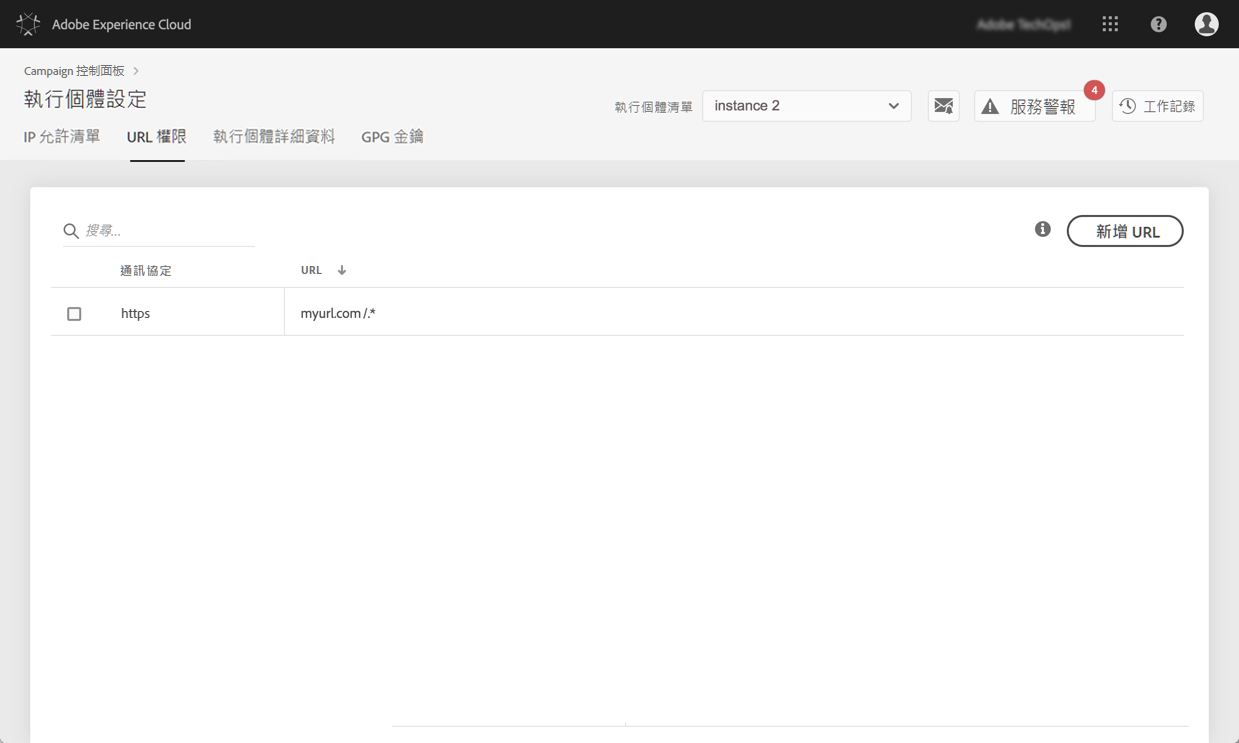The width and height of the screenshot is (1239, 743).
Task: Click the organization name in header
Action: pos(1024,24)
